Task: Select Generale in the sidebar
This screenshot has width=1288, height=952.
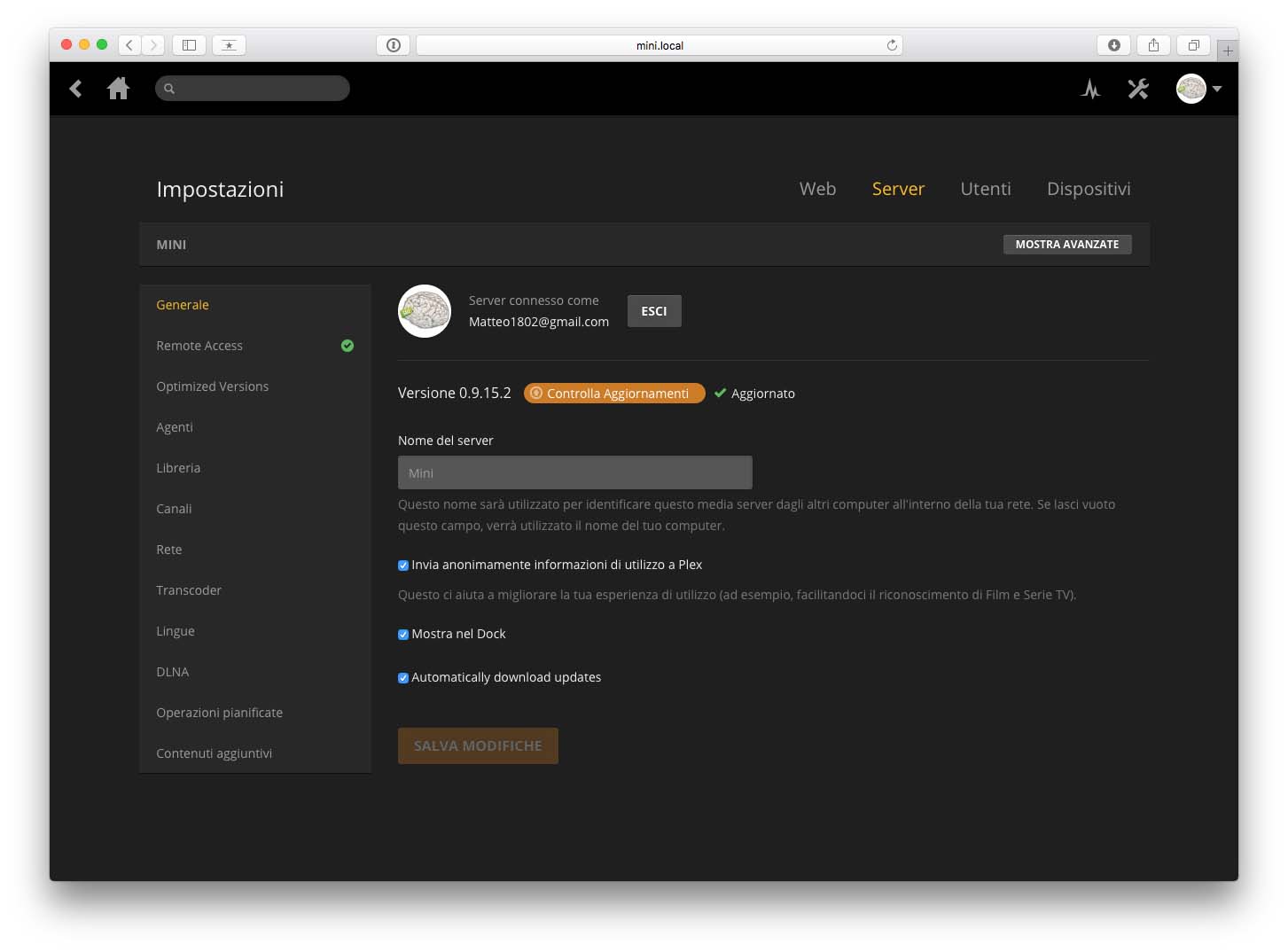Action: (x=255, y=305)
